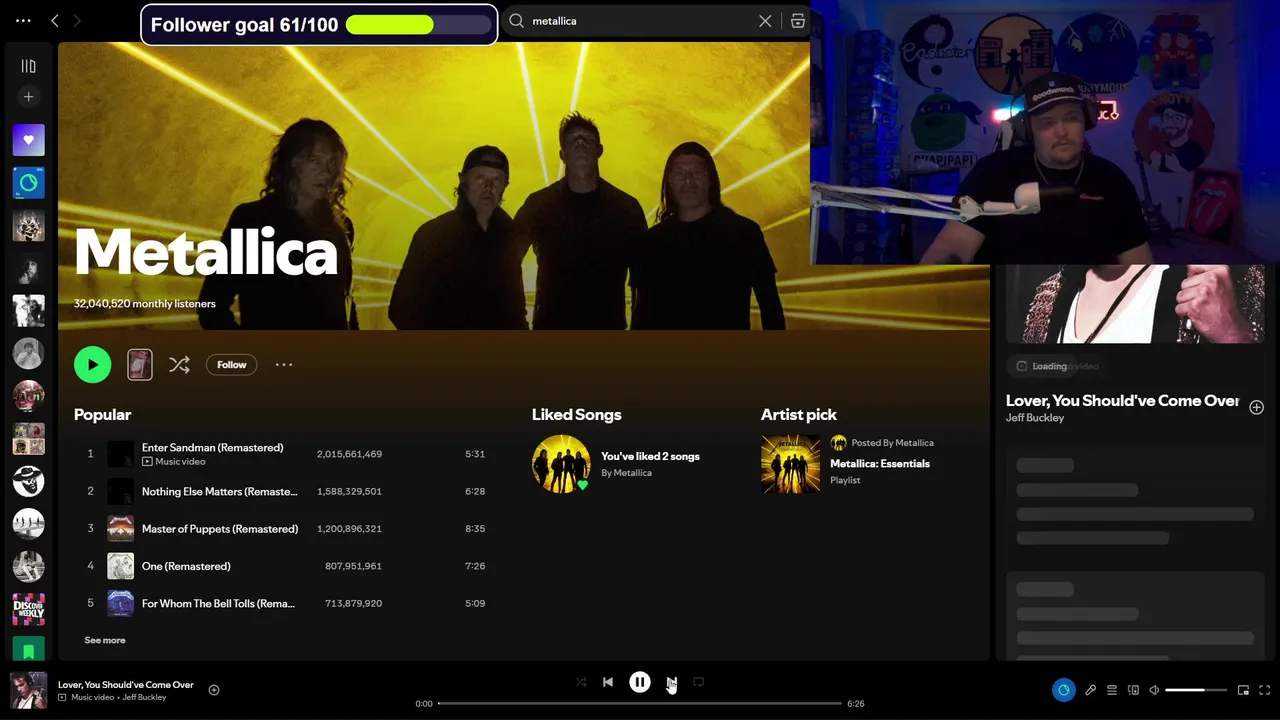Add side-panel song to Liked Songs

coord(1257,407)
